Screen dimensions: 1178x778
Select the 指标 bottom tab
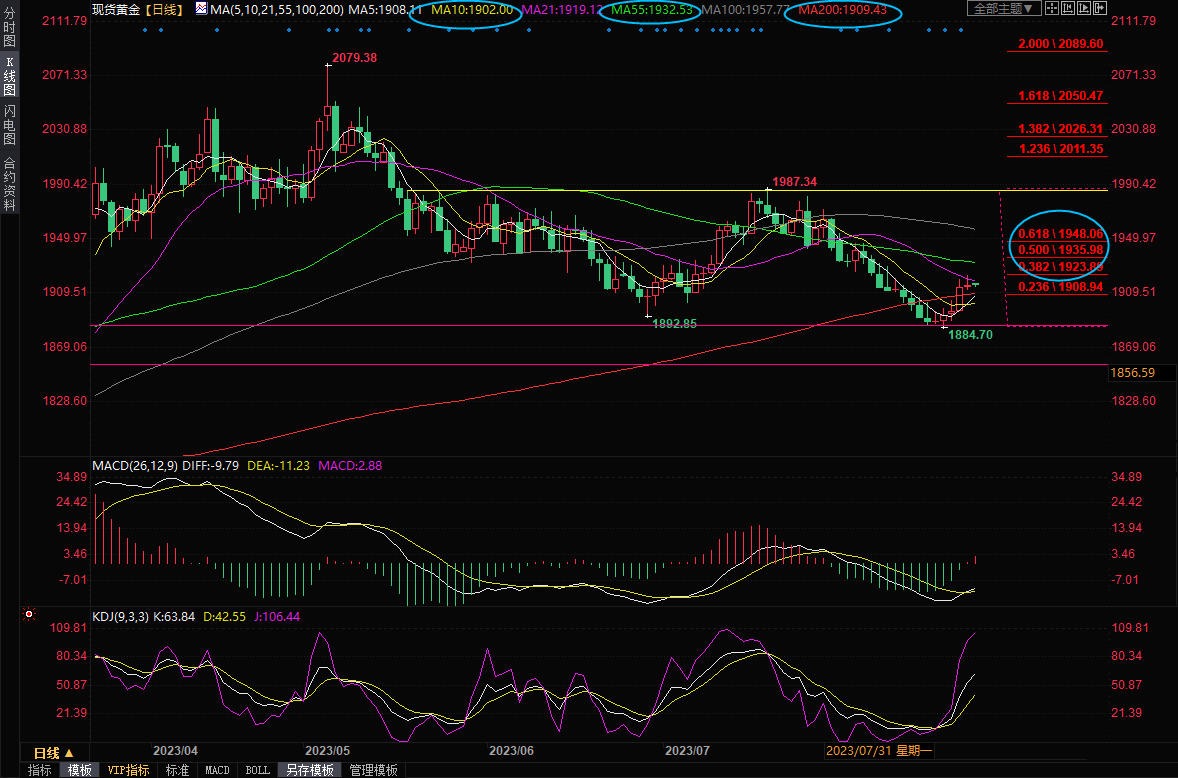click(40, 770)
